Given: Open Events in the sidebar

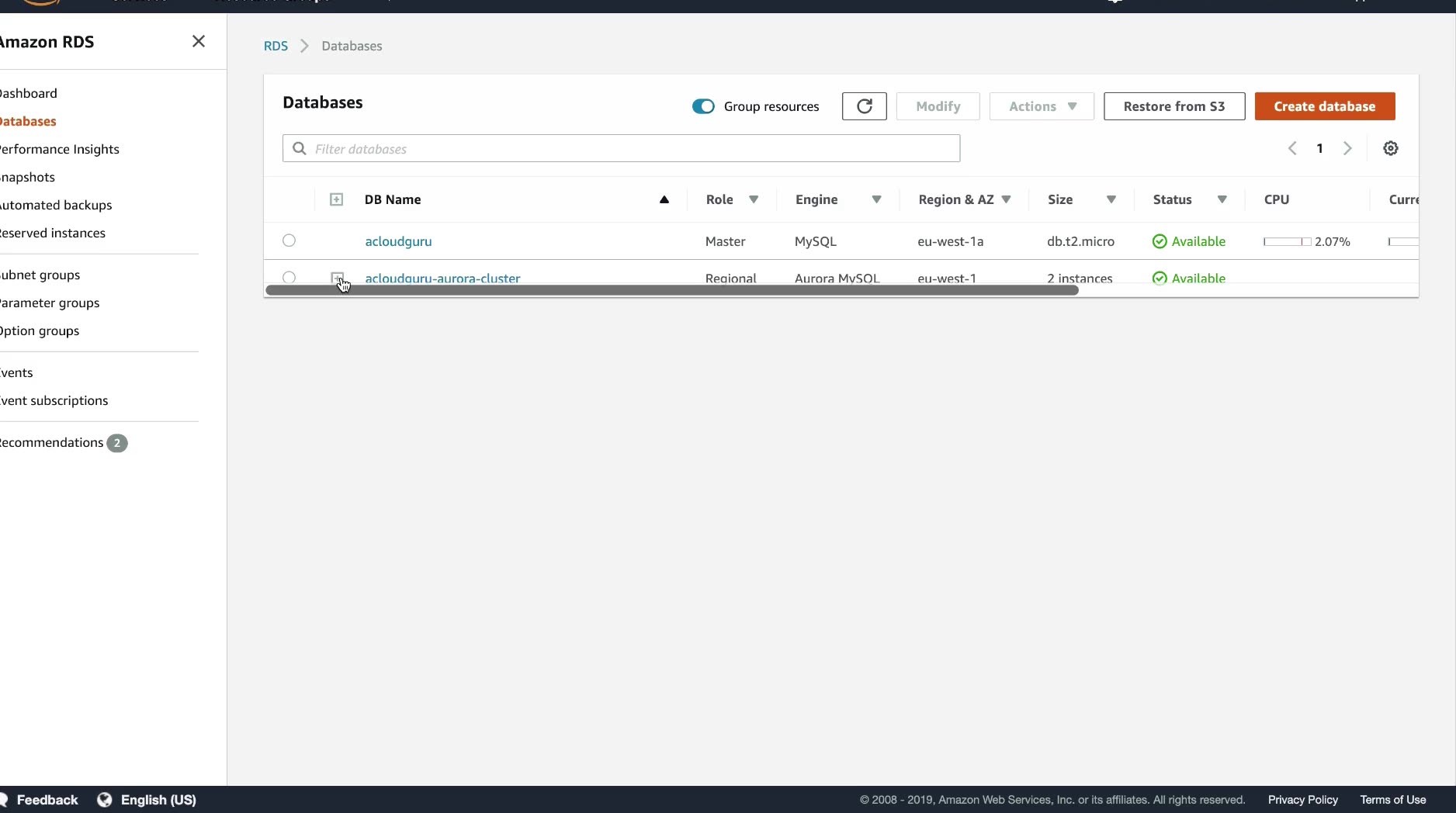Looking at the screenshot, I should (16, 372).
